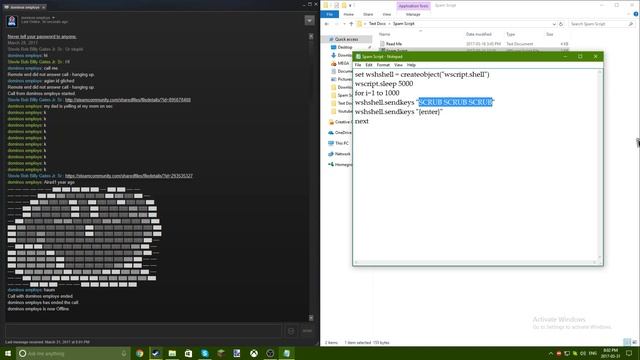Screen dimensions: 640x360
Task: Sort by the Type column header
Action: click(511, 34)
